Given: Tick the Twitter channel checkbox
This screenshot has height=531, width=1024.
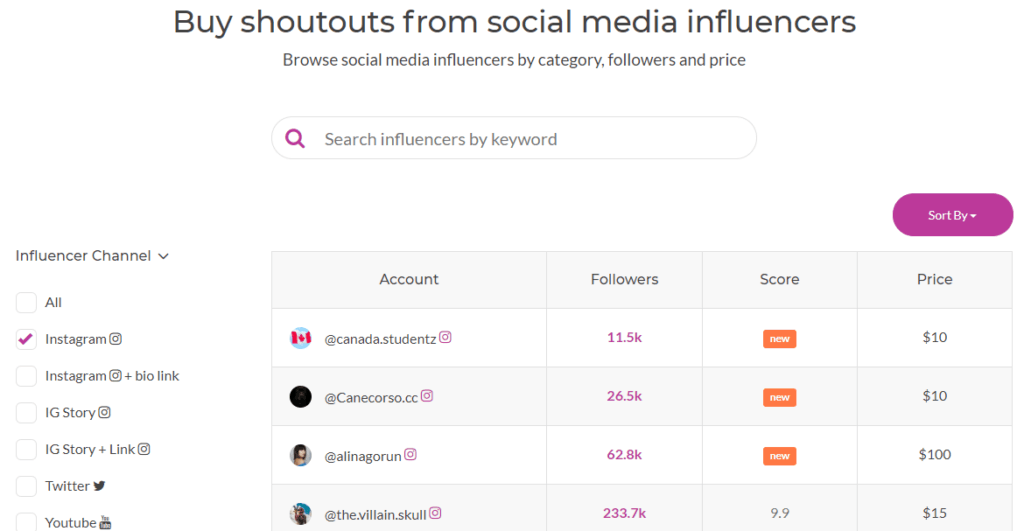Looking at the screenshot, I should [x=26, y=486].
